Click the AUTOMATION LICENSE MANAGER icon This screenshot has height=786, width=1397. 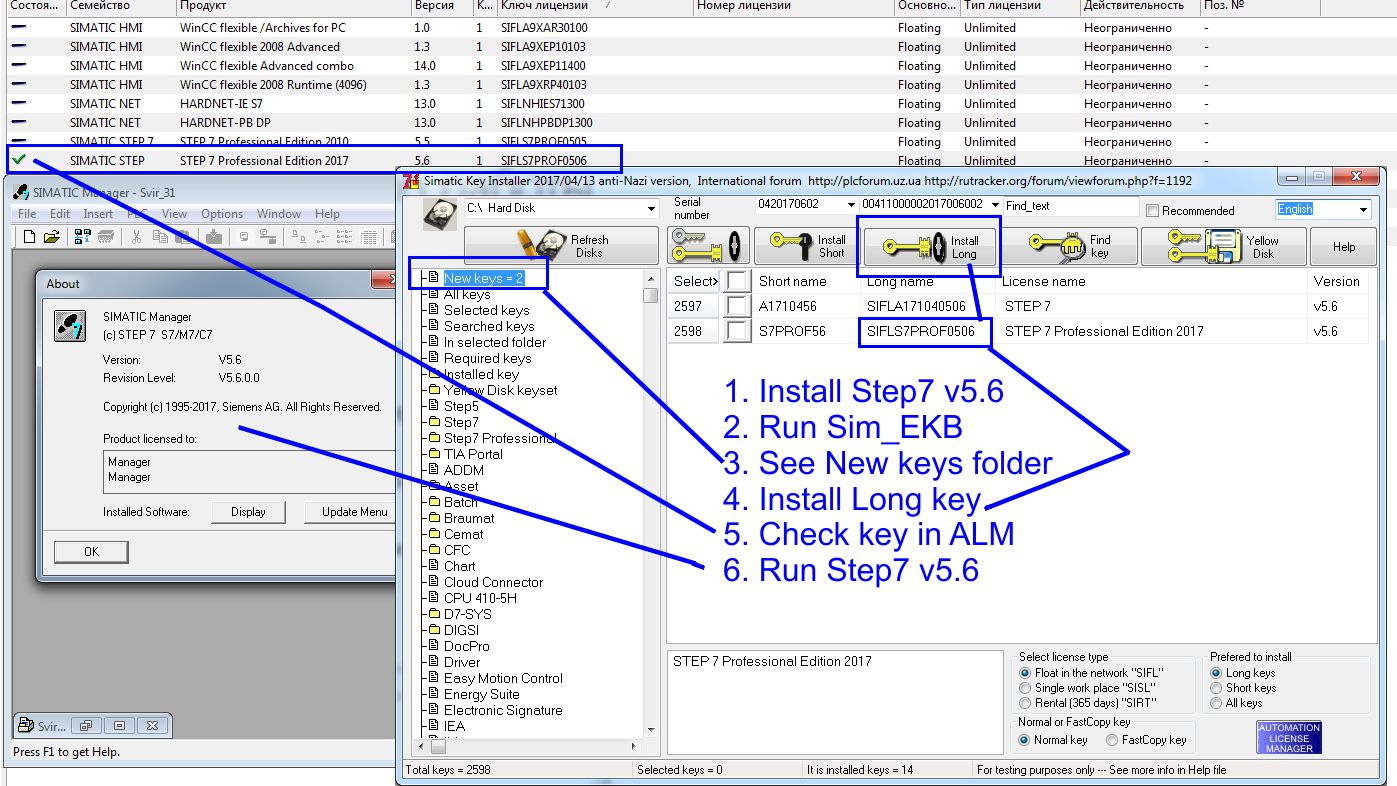(x=1288, y=737)
